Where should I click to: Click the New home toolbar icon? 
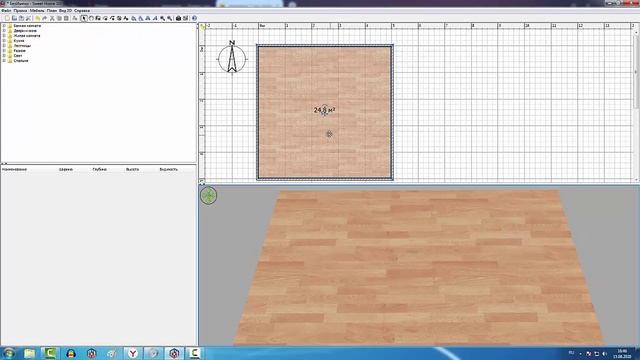coord(7,18)
